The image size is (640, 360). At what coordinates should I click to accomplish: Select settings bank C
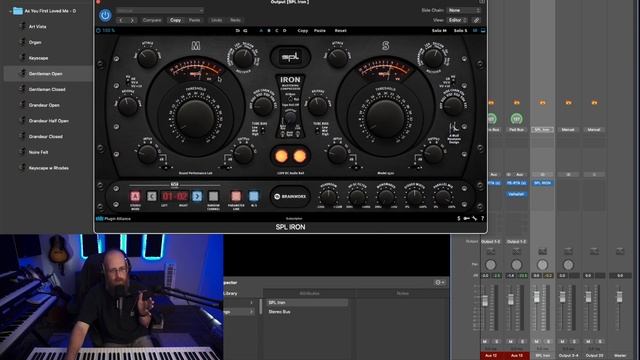pos(277,31)
